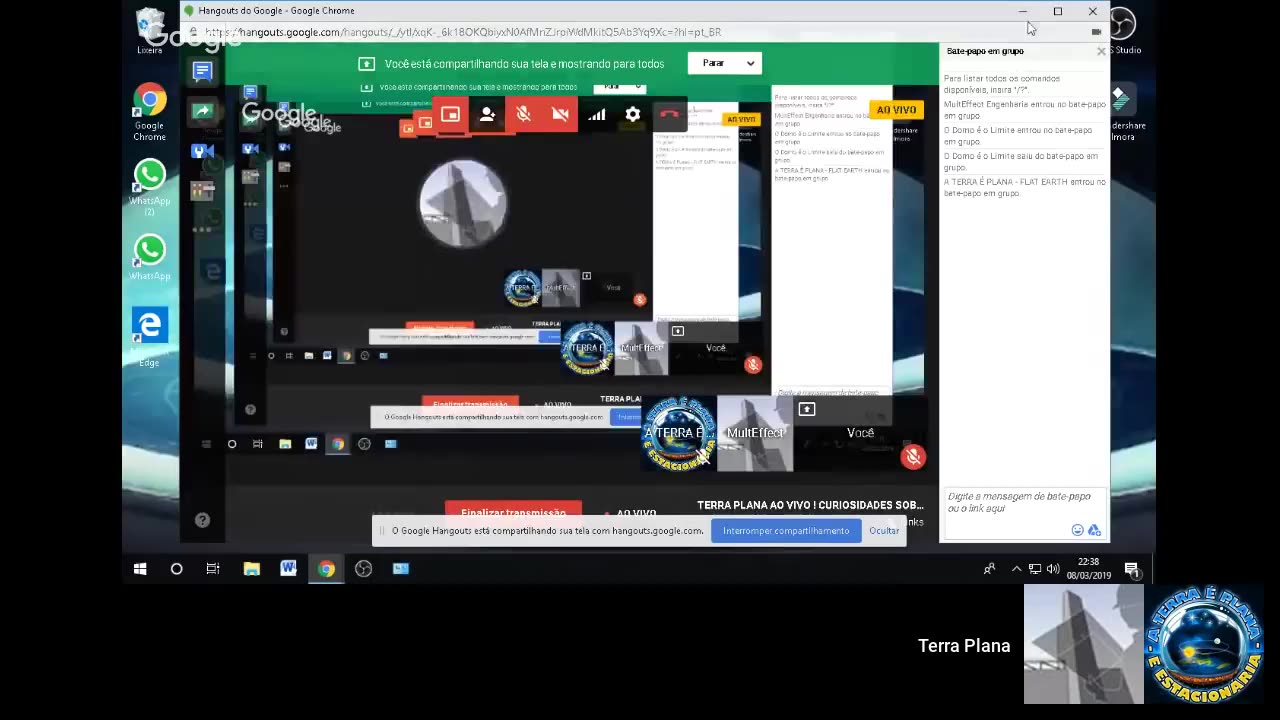Click the Bate-papo em grupo header
The height and width of the screenshot is (720, 1280).
pyautogui.click(x=985, y=51)
